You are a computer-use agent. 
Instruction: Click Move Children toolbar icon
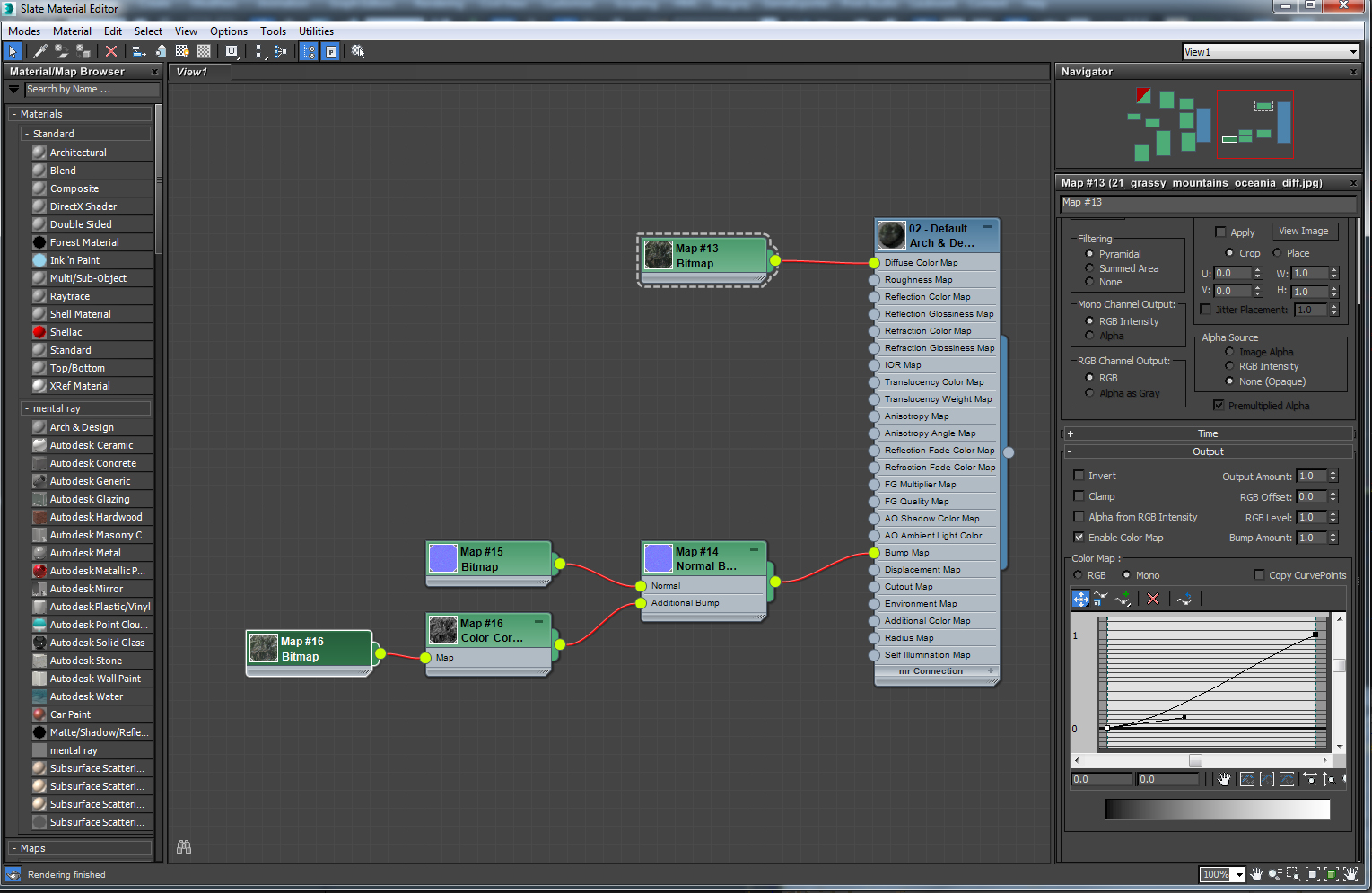(x=139, y=52)
